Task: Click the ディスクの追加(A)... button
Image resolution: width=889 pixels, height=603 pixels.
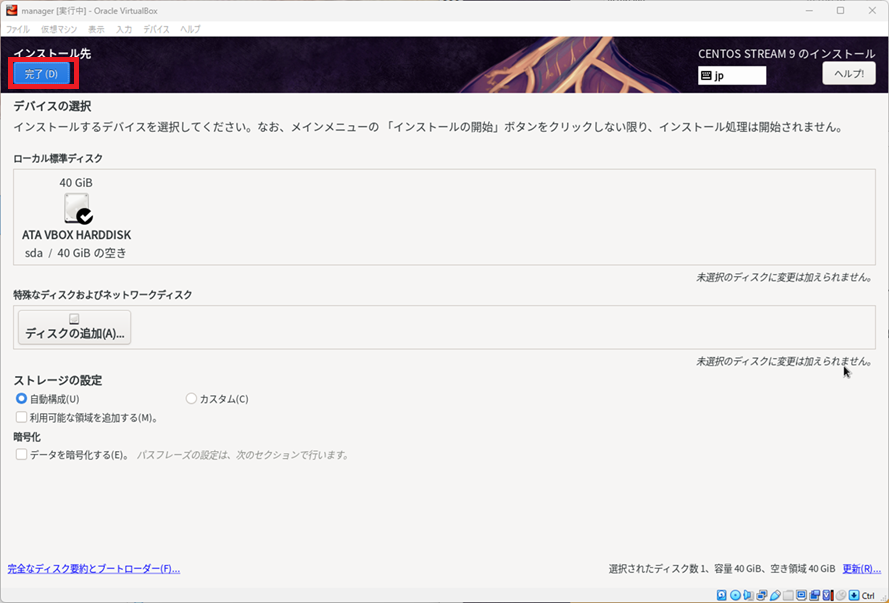Action: (74, 327)
